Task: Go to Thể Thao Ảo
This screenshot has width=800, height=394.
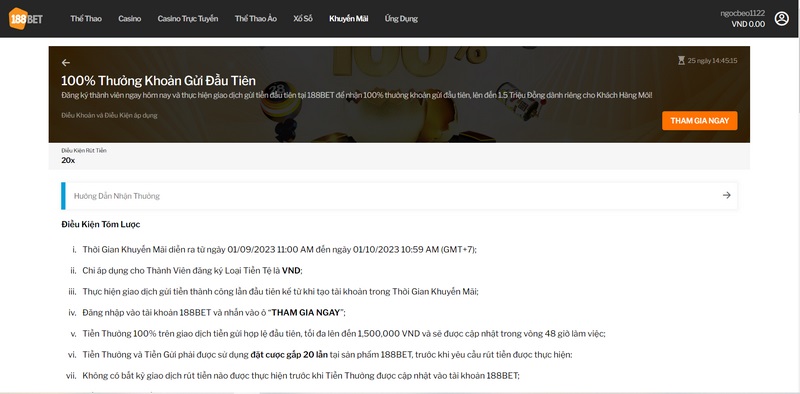Action: [x=256, y=19]
